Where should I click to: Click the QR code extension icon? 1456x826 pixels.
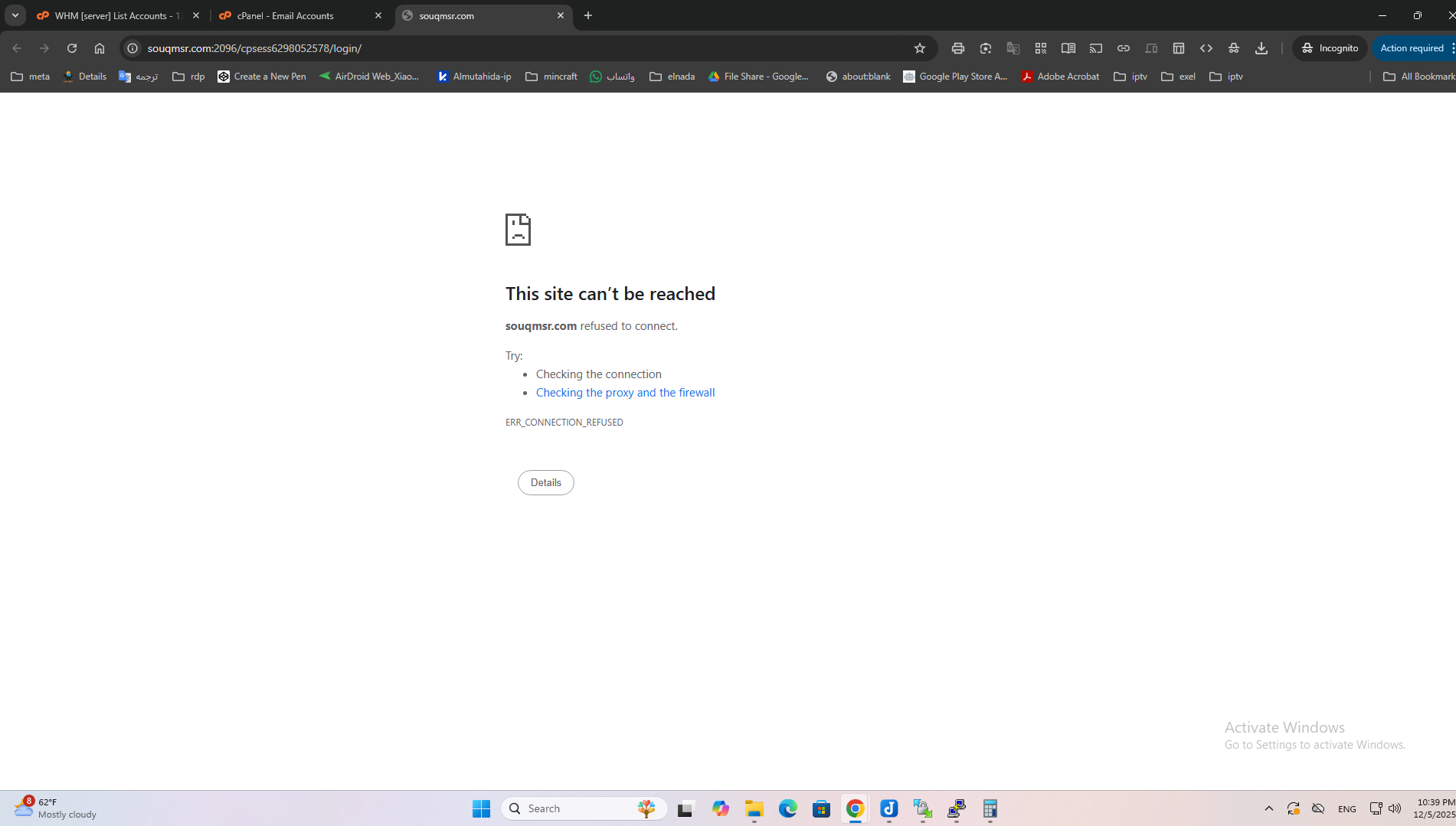1041,48
